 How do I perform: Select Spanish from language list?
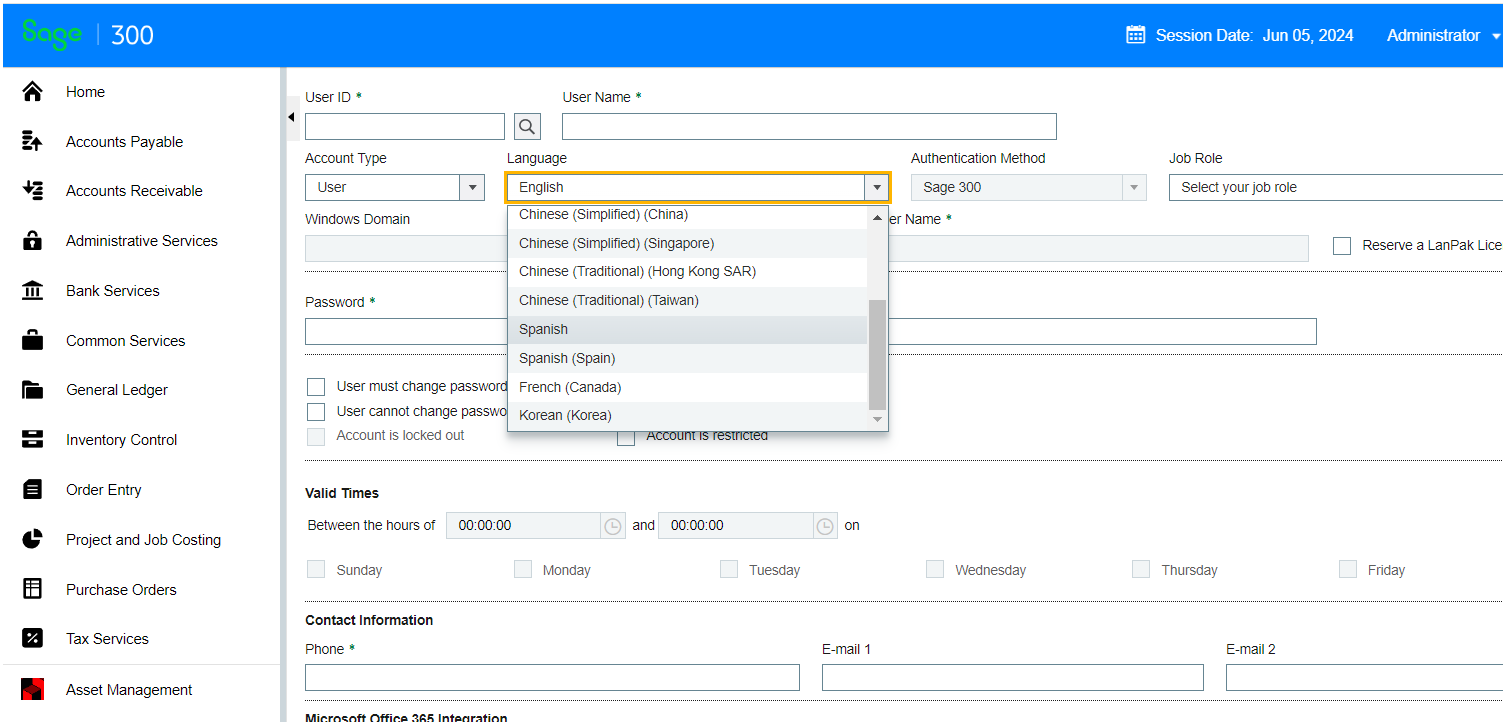(688, 330)
